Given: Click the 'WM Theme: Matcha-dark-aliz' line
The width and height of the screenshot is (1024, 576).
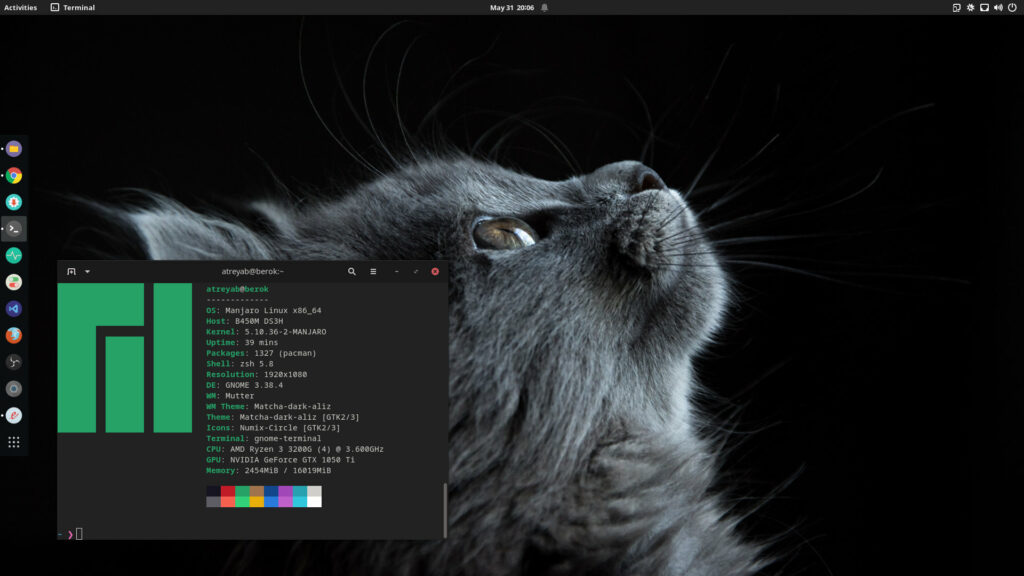Looking at the screenshot, I should tap(268, 407).
